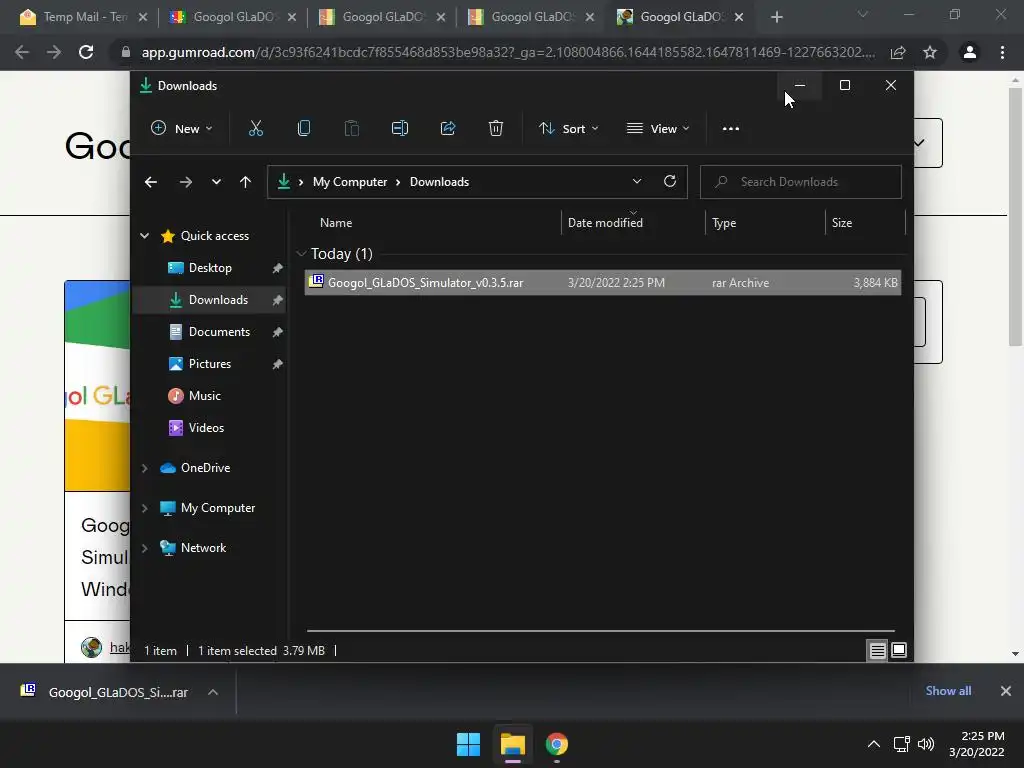Image resolution: width=1024 pixels, height=768 pixels.
Task: Bookmark this page with the star icon
Action: tap(930, 52)
